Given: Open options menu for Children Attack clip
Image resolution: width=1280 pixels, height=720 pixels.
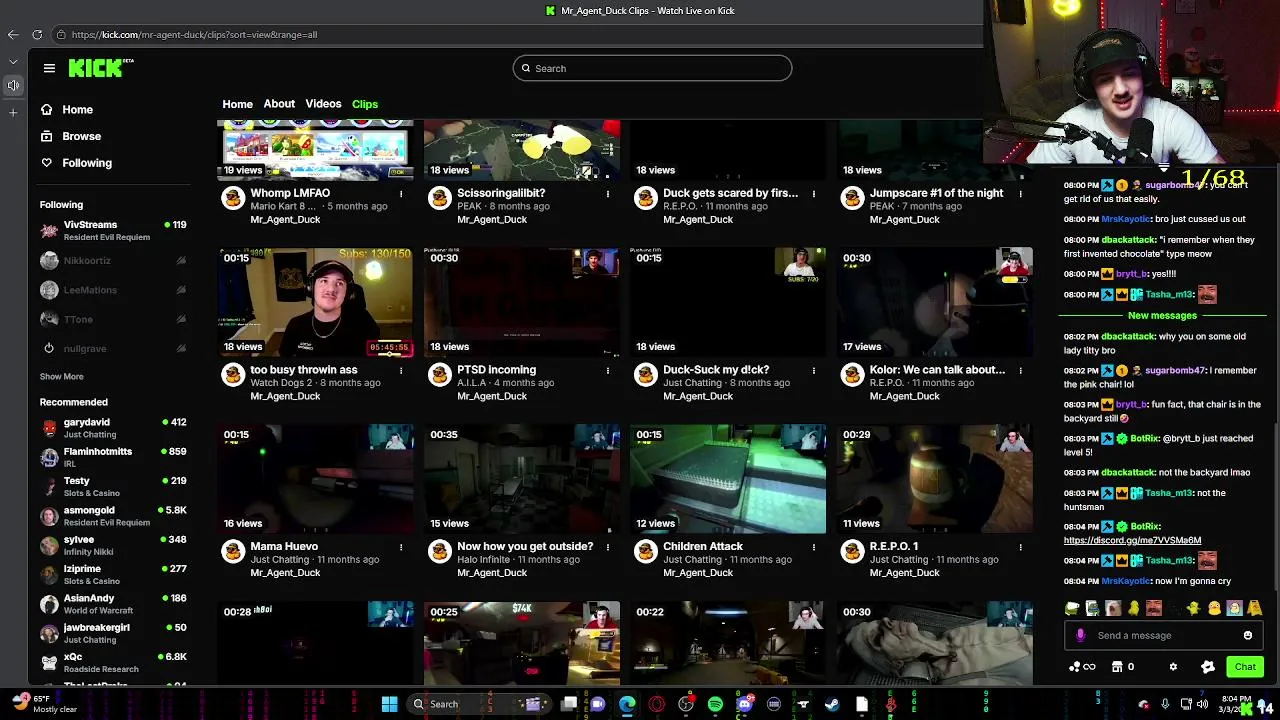Looking at the screenshot, I should (x=814, y=548).
